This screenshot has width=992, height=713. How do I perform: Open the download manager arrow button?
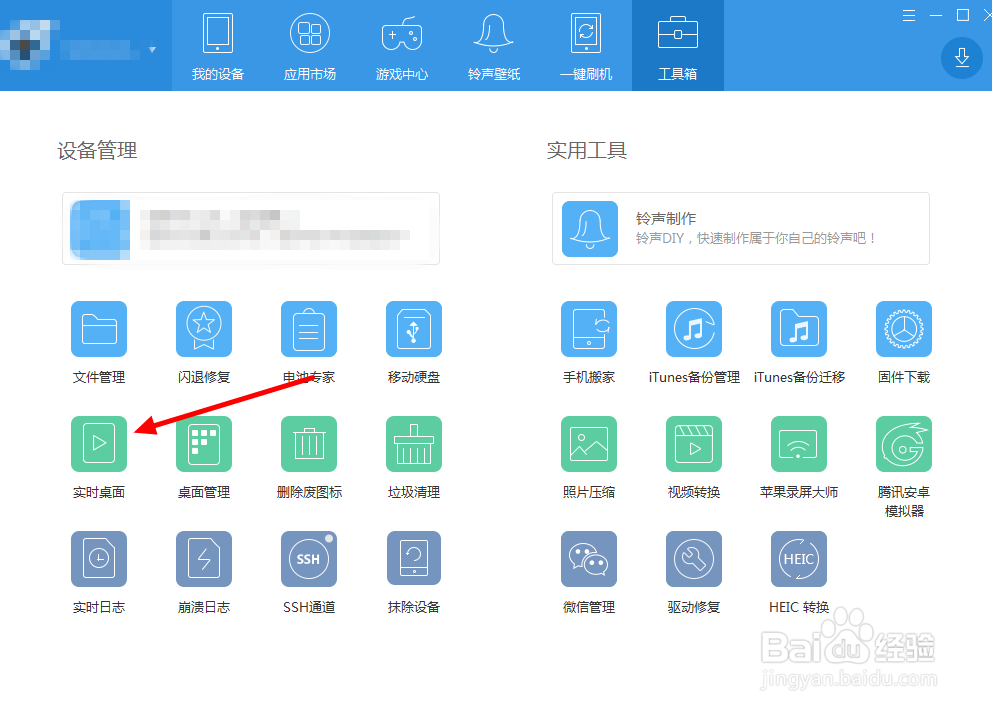[962, 58]
